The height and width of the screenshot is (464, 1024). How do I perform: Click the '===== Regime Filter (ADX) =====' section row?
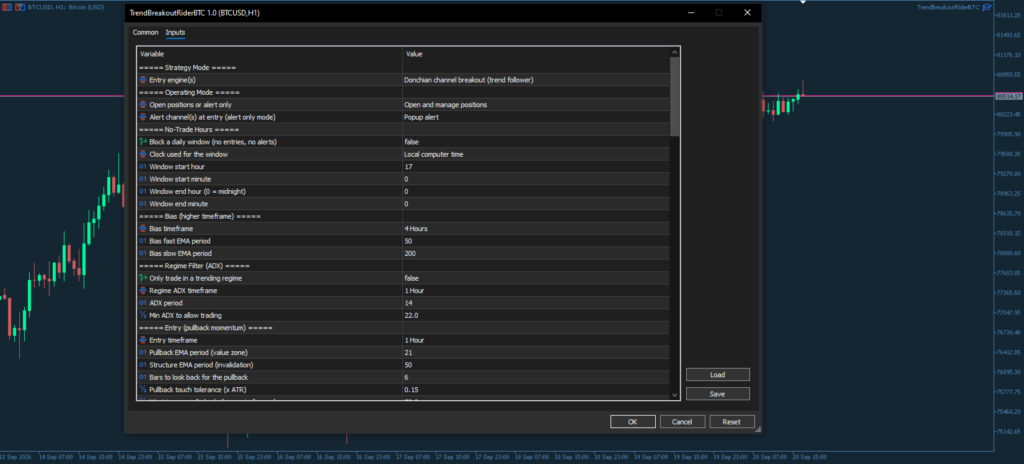(404, 265)
